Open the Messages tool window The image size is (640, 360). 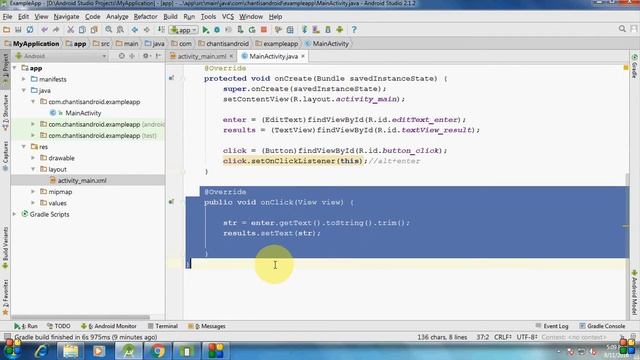pos(207,326)
